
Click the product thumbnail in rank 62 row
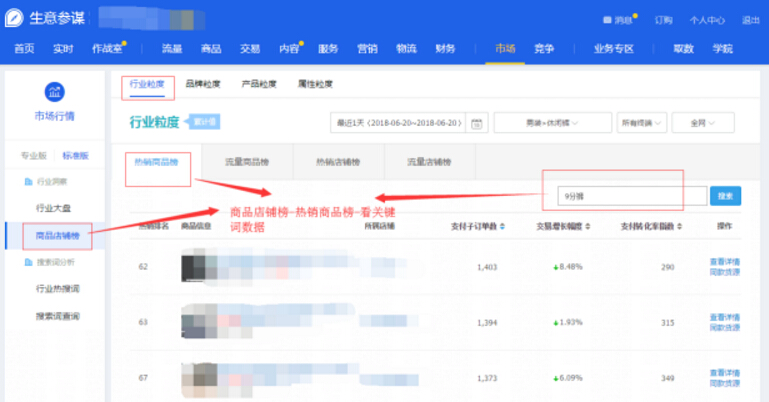coord(194,267)
